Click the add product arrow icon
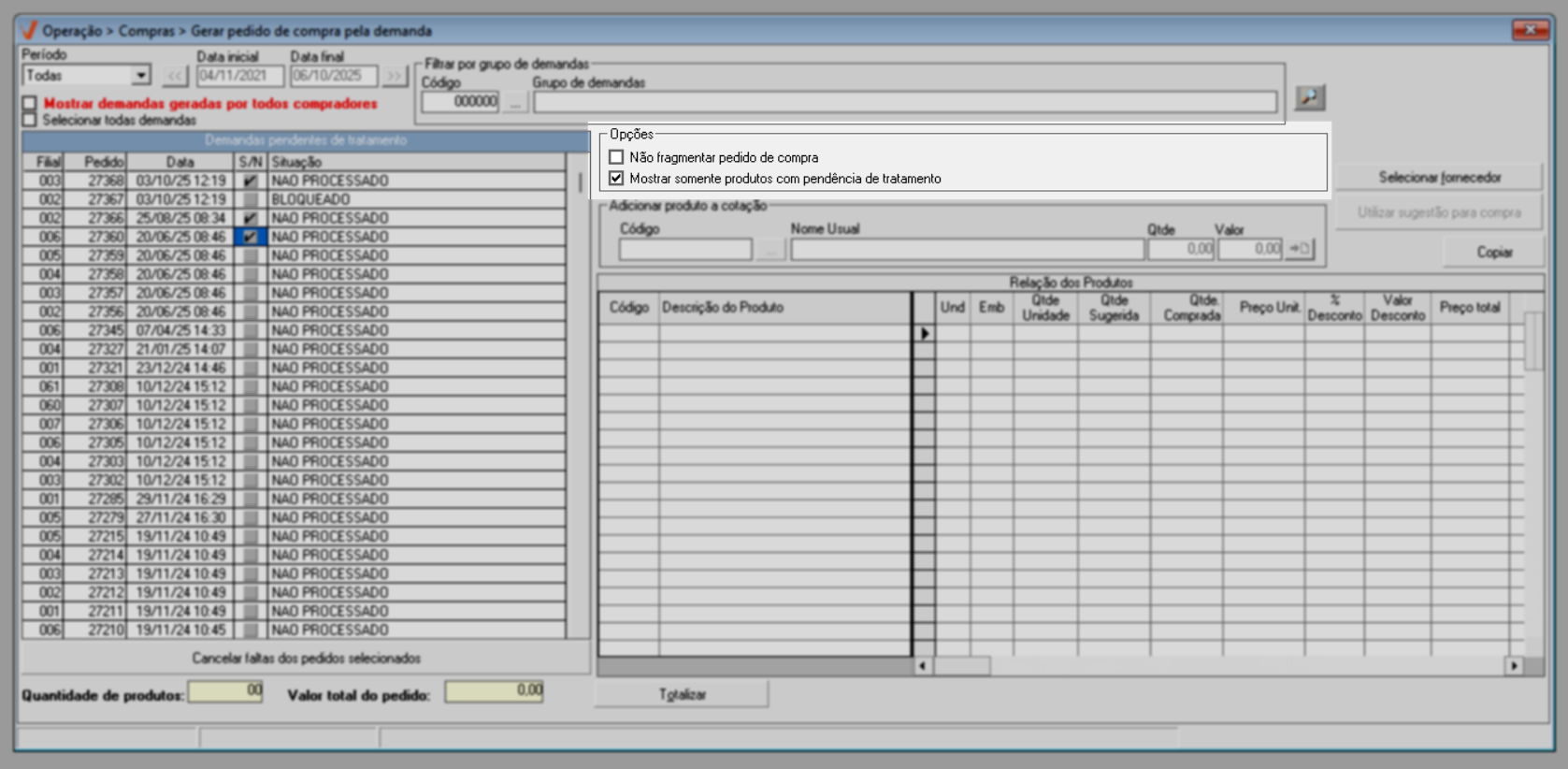Screen dimensions: 1568x769 (1300, 249)
